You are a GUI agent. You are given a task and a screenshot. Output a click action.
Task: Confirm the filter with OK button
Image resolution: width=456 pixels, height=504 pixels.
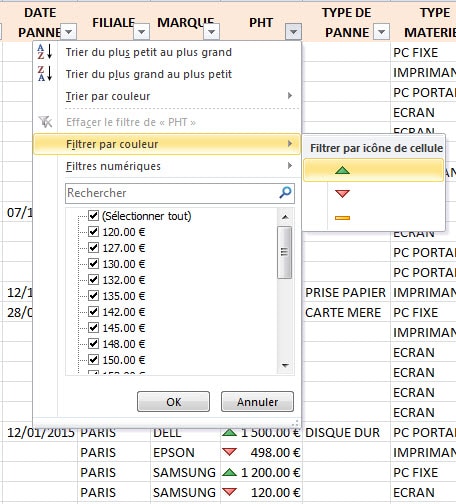pos(173,402)
